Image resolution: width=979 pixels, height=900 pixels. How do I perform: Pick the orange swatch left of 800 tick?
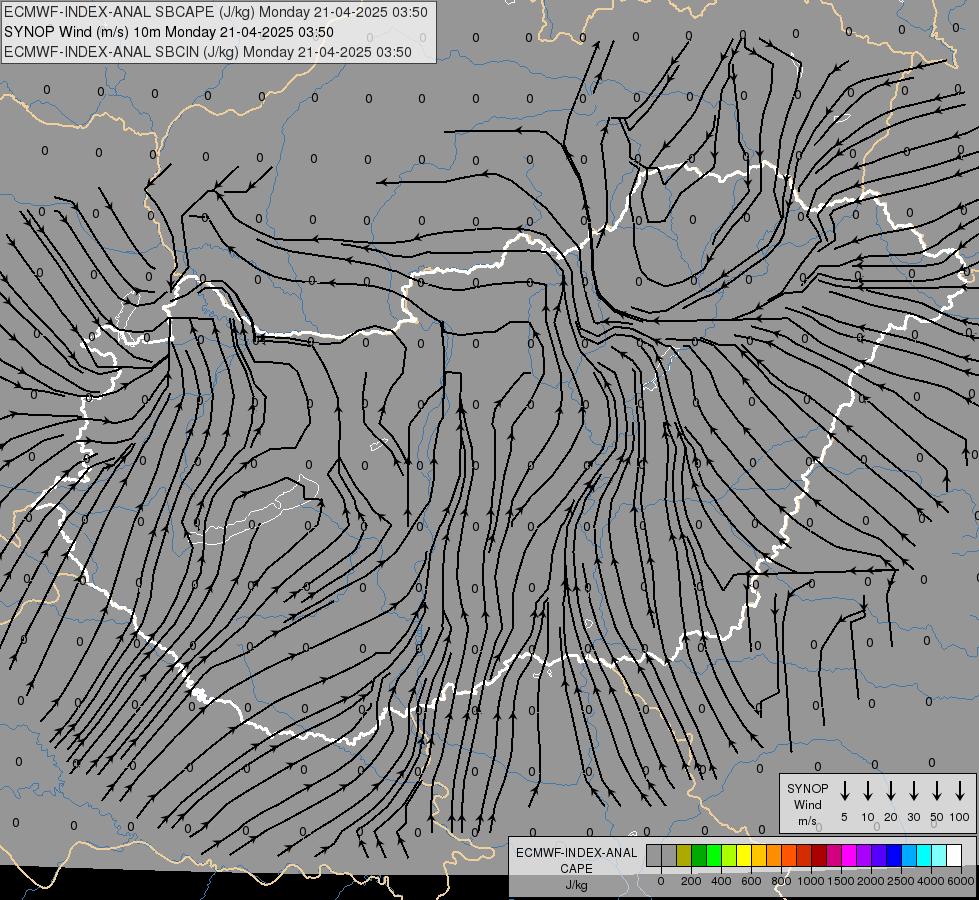point(774,855)
